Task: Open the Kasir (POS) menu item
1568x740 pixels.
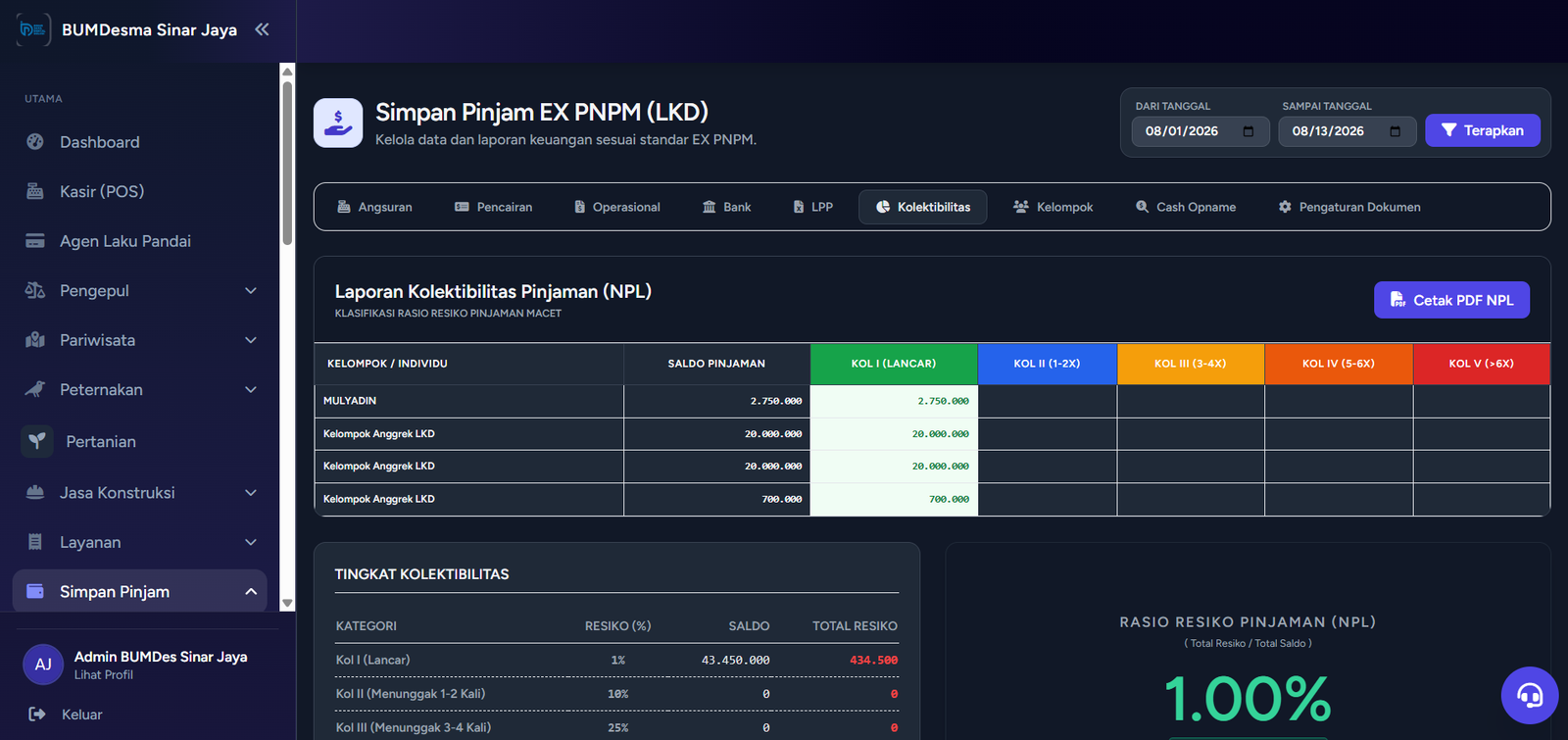Action: pyautogui.click(x=139, y=191)
